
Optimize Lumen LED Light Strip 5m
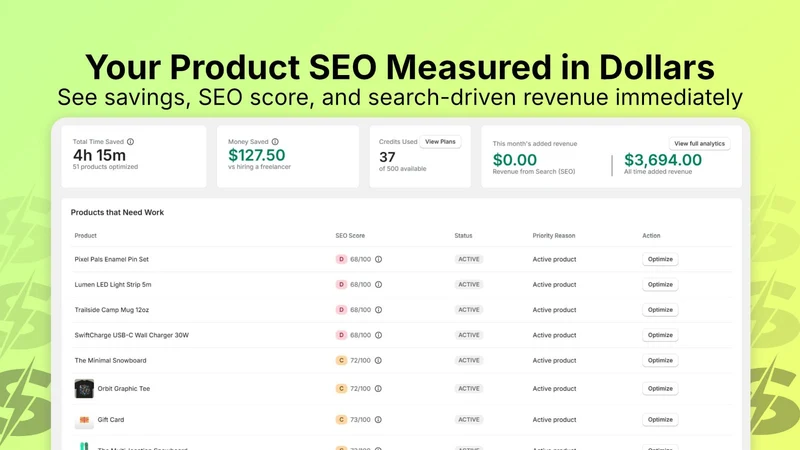click(660, 285)
